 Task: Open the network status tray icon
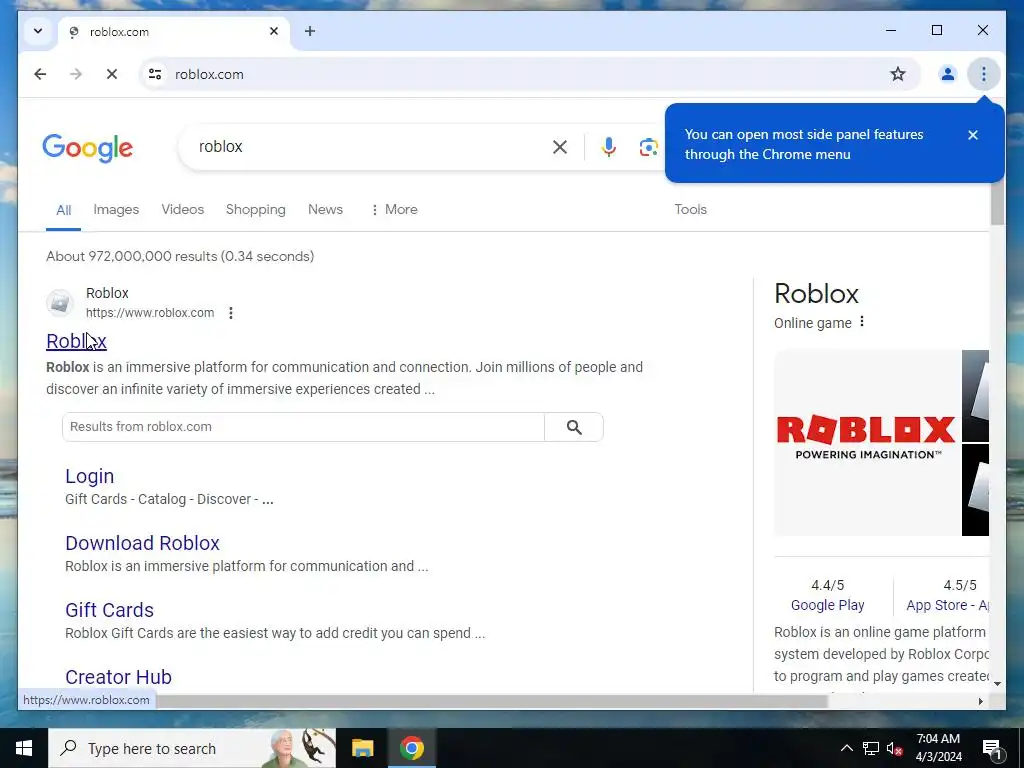871,748
